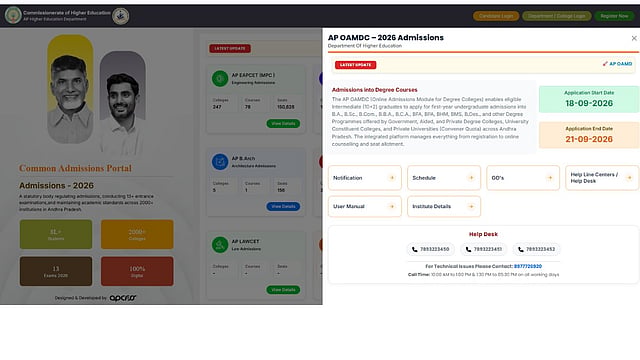This screenshot has height=360, width=640.
Task: Click the AP EAPCET green circle icon
Action: (220, 78)
